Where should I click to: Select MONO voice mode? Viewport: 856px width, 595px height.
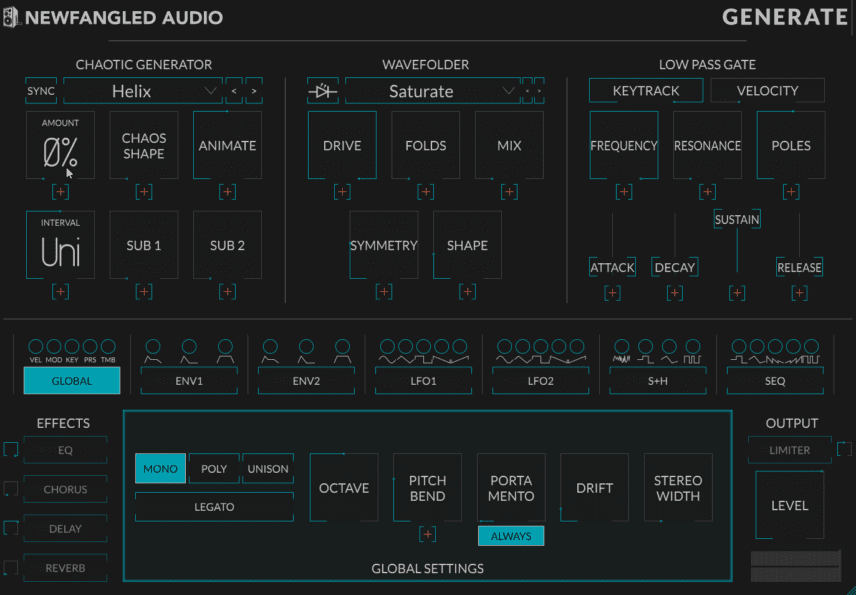point(160,469)
